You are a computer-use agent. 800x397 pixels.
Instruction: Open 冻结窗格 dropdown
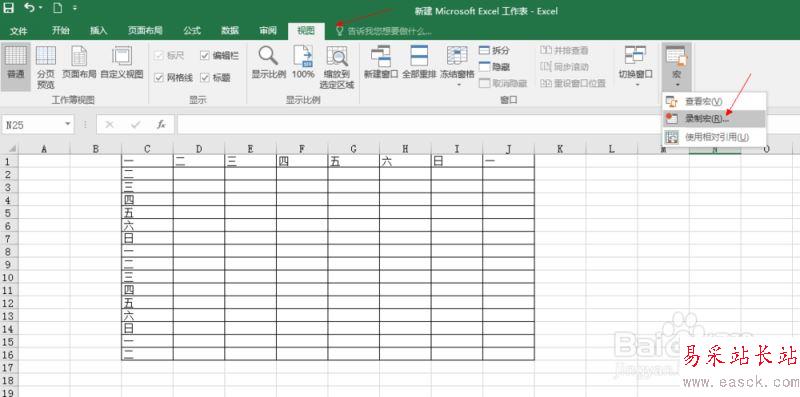coord(457,66)
